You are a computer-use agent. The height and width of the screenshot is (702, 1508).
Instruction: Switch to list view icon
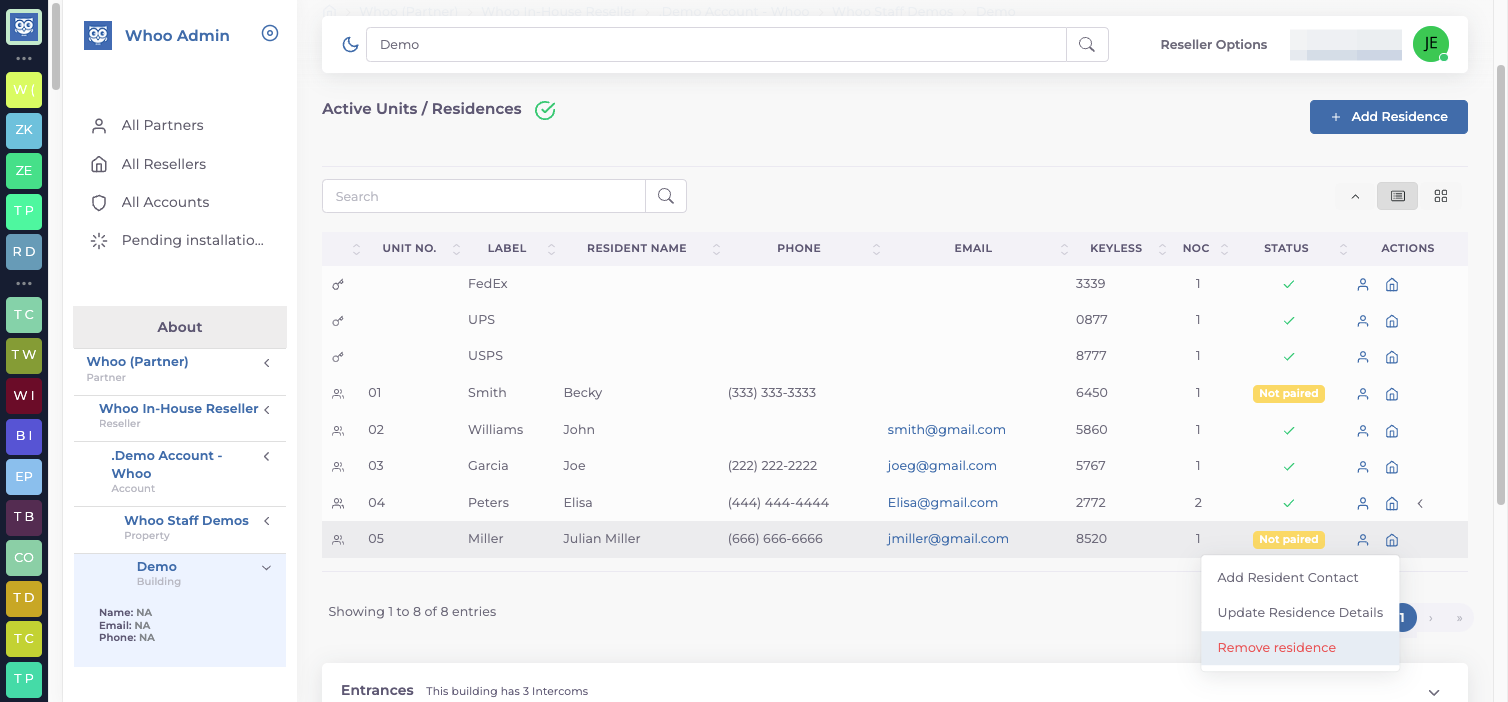pos(1398,196)
